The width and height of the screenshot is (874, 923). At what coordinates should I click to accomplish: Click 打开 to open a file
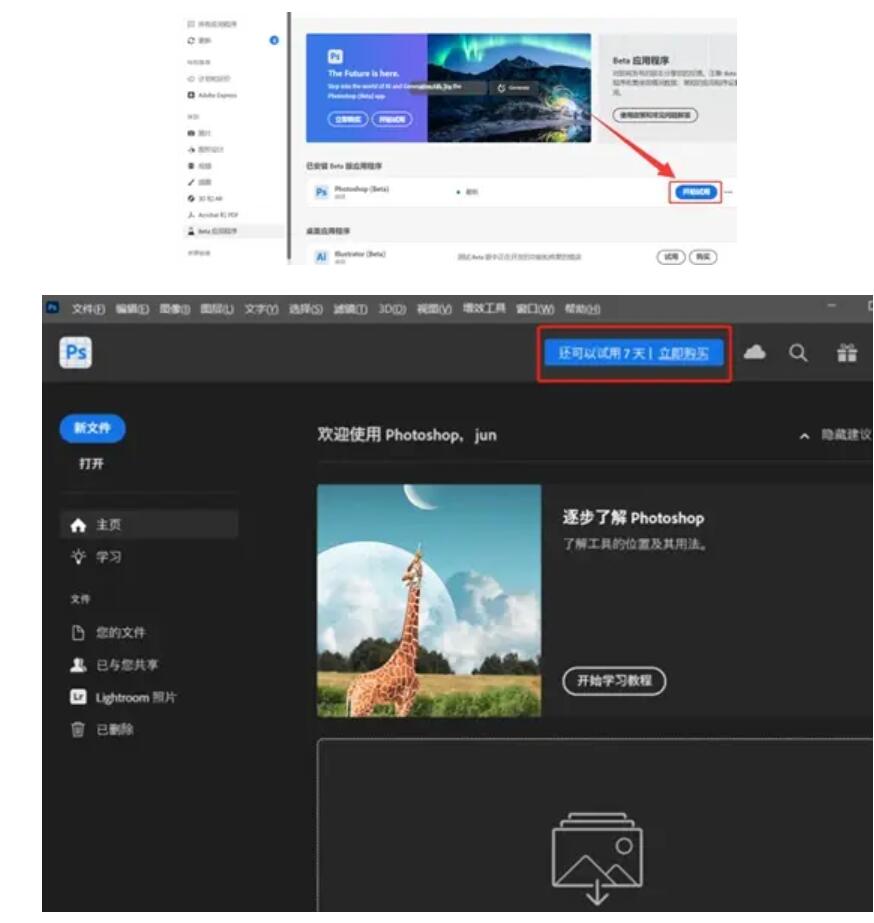click(x=91, y=464)
